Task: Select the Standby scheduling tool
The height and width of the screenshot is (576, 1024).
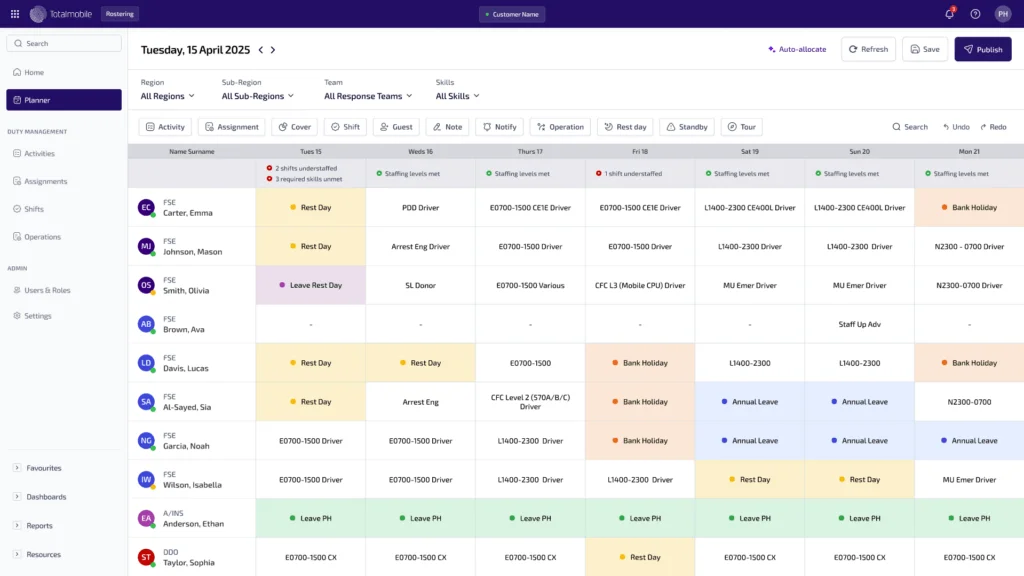Action: point(687,127)
